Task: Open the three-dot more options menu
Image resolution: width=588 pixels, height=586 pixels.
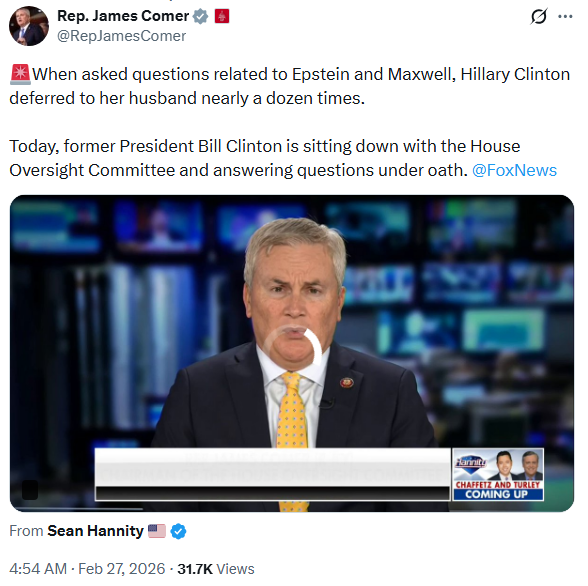Action: point(565,16)
